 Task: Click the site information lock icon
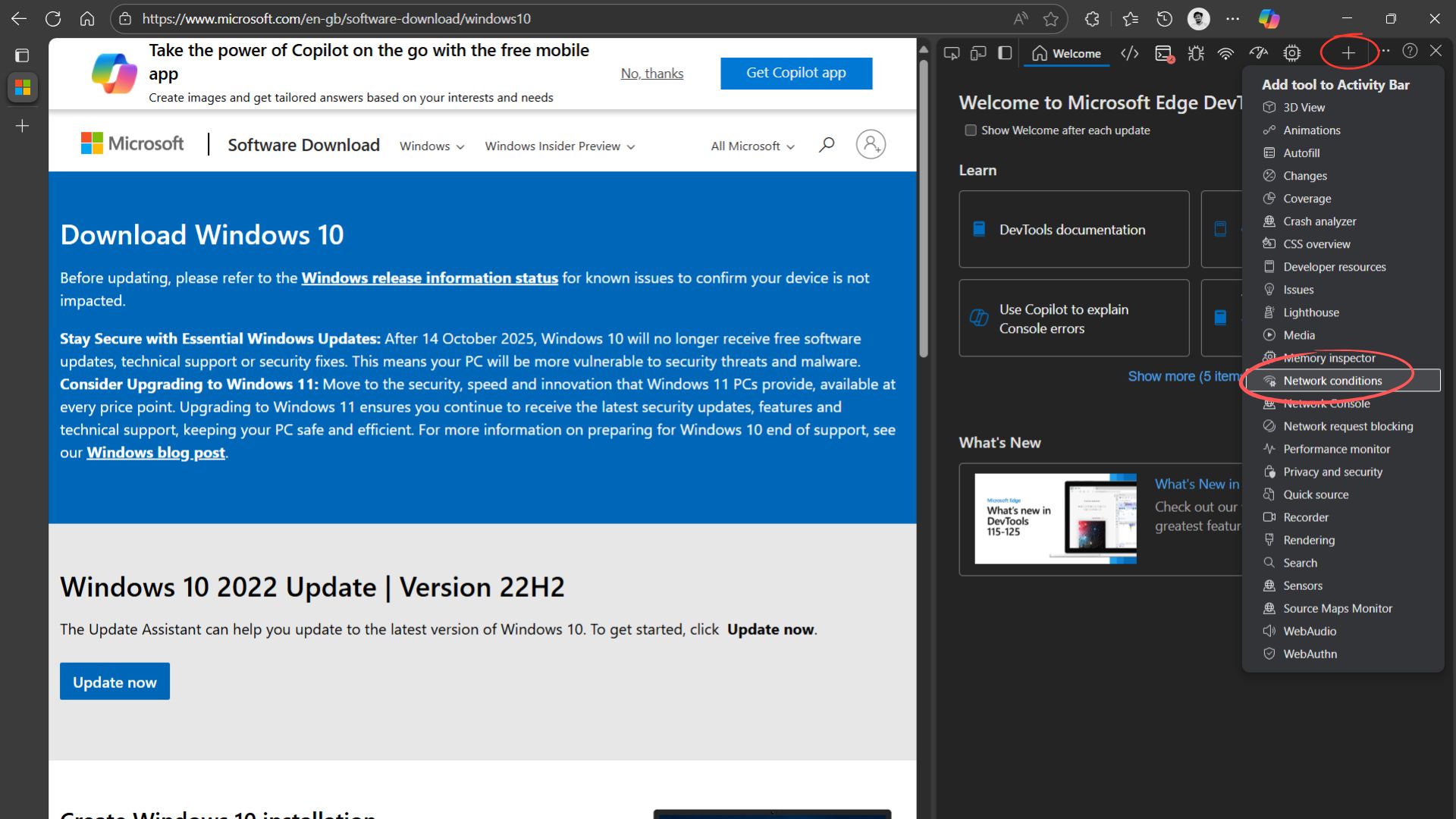126,19
